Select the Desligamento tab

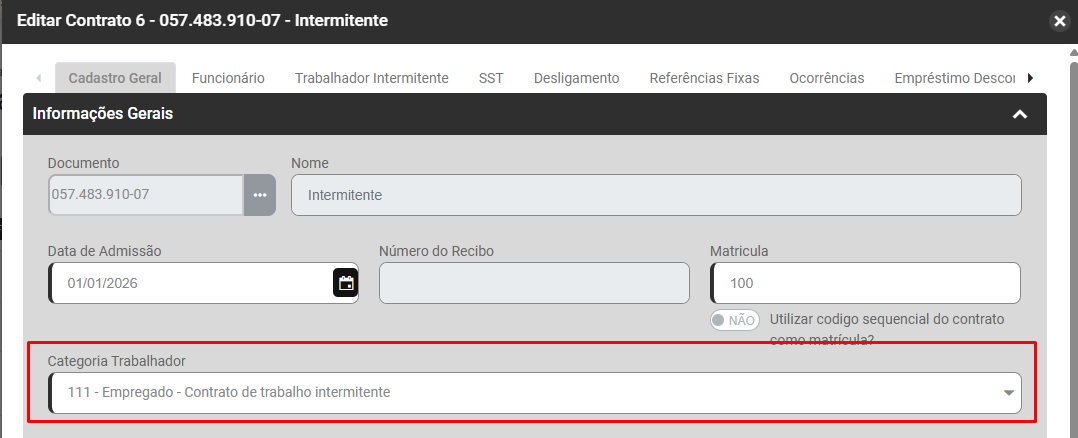[576, 78]
